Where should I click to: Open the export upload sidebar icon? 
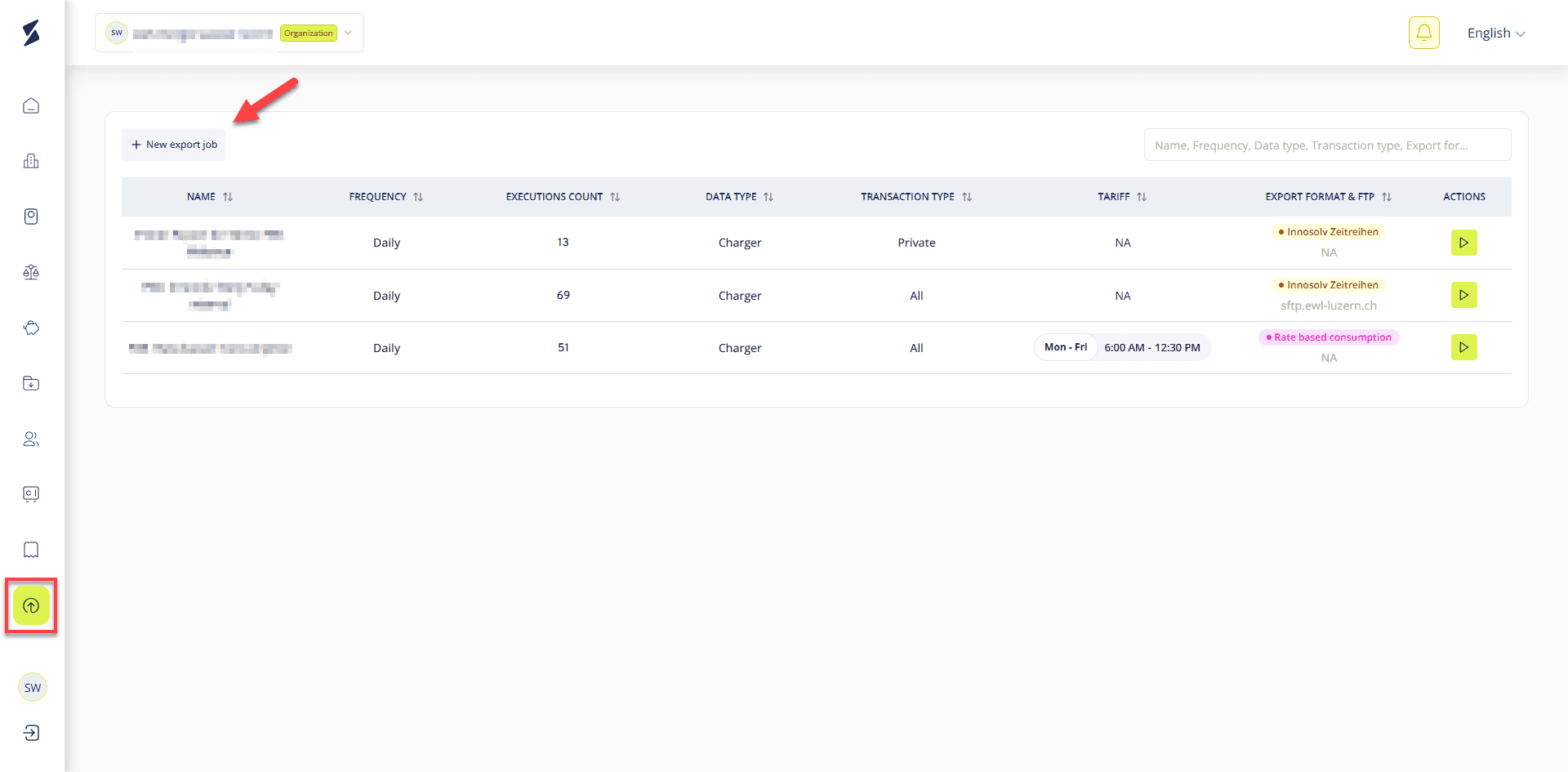click(x=31, y=605)
